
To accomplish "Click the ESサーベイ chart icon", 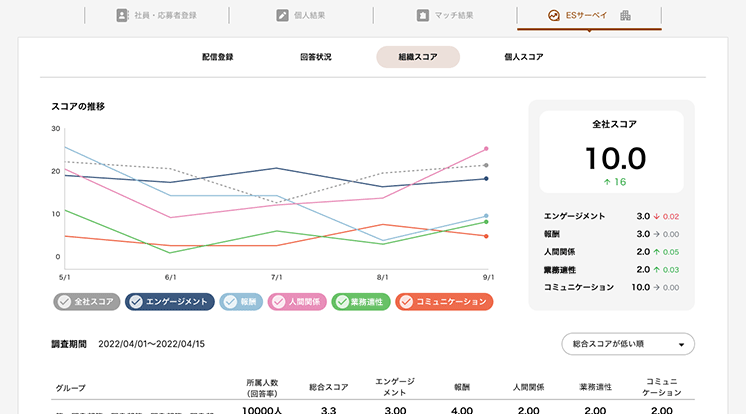I will (553, 15).
